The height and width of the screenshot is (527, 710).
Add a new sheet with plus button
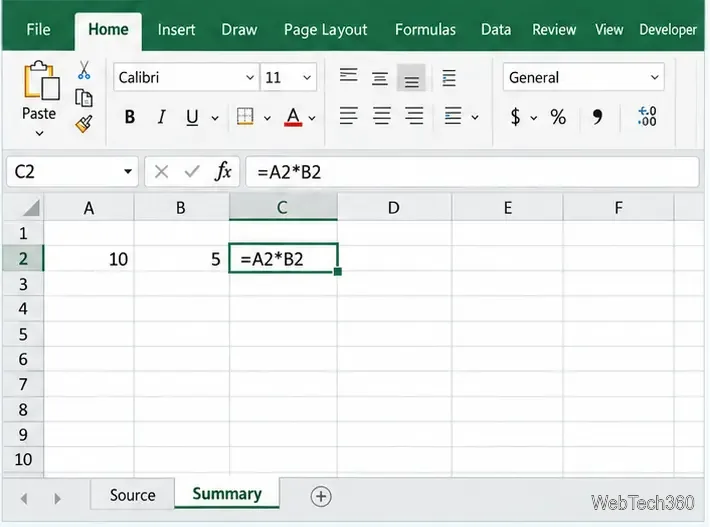coord(321,496)
